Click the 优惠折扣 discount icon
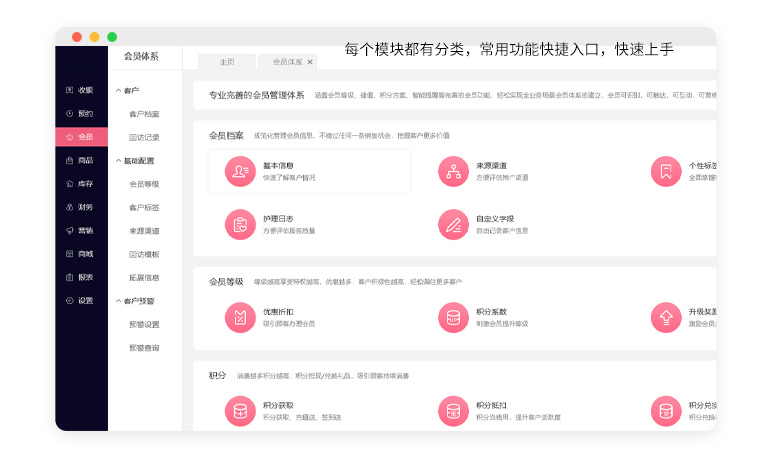Screen dimensions: 772x465 click(240, 317)
